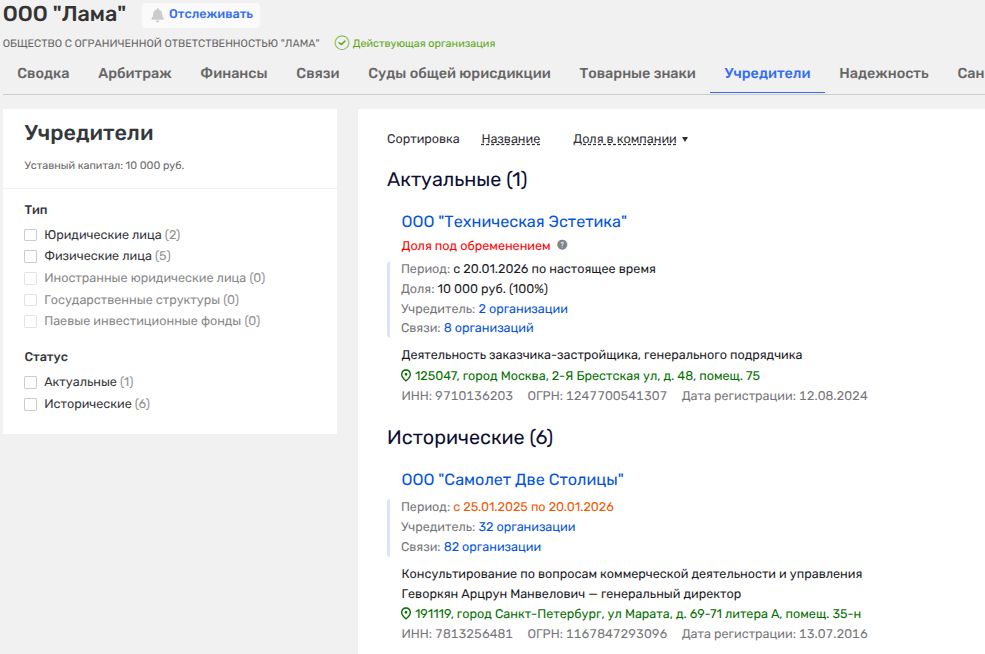Viewport: 985px width, 654px height.
Task: Switch to the Финансы tab
Action: point(233,73)
